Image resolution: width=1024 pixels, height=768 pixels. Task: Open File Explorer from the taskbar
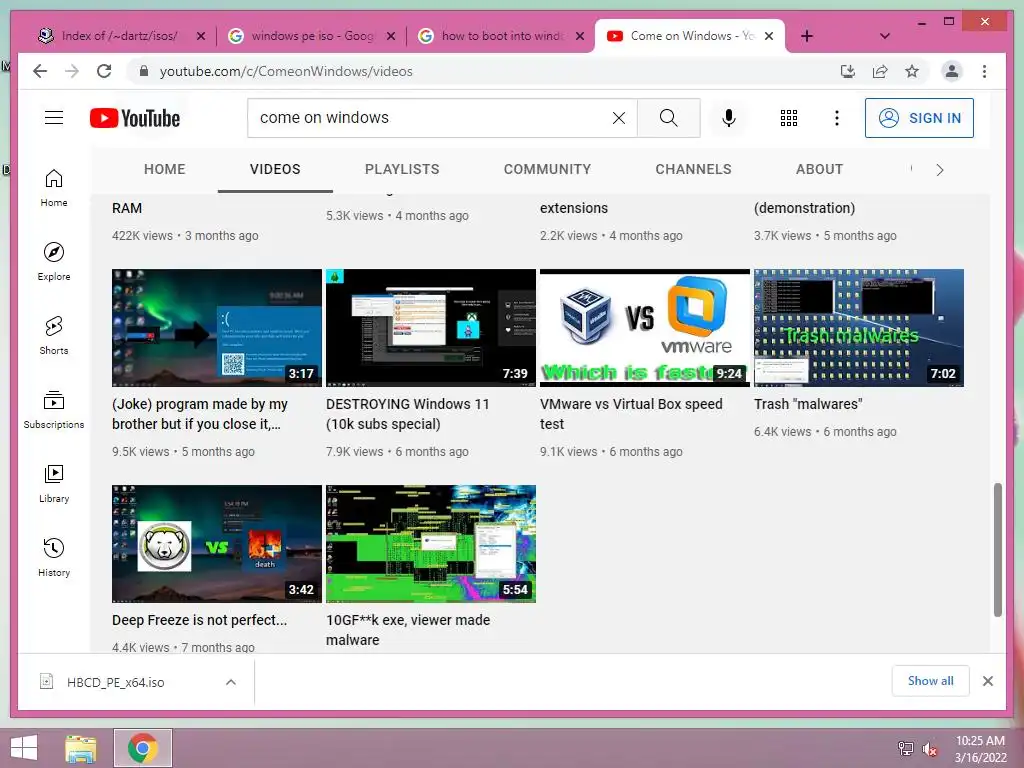80,748
